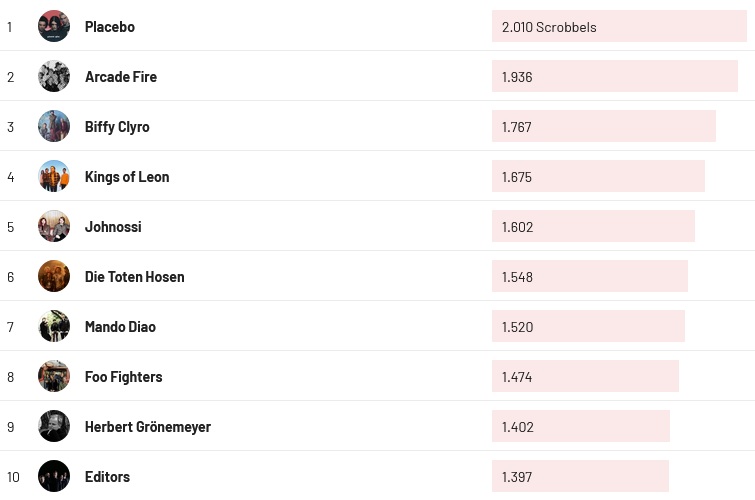Image resolution: width=755 pixels, height=500 pixels.
Task: Click the 2.010 Scrobbels bar
Action: pos(619,27)
